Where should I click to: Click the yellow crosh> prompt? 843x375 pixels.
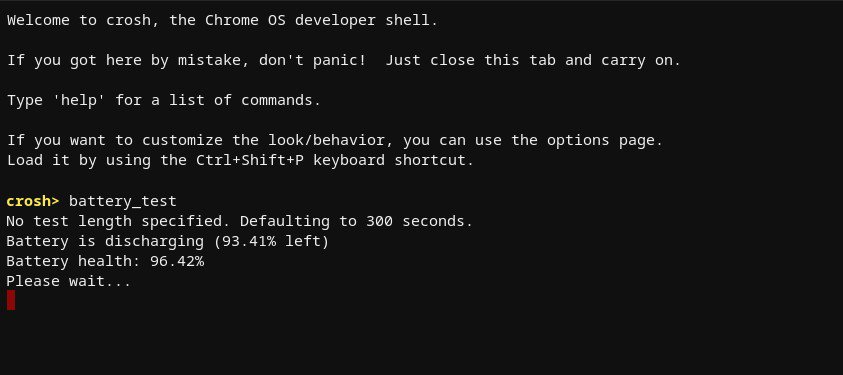(33, 201)
